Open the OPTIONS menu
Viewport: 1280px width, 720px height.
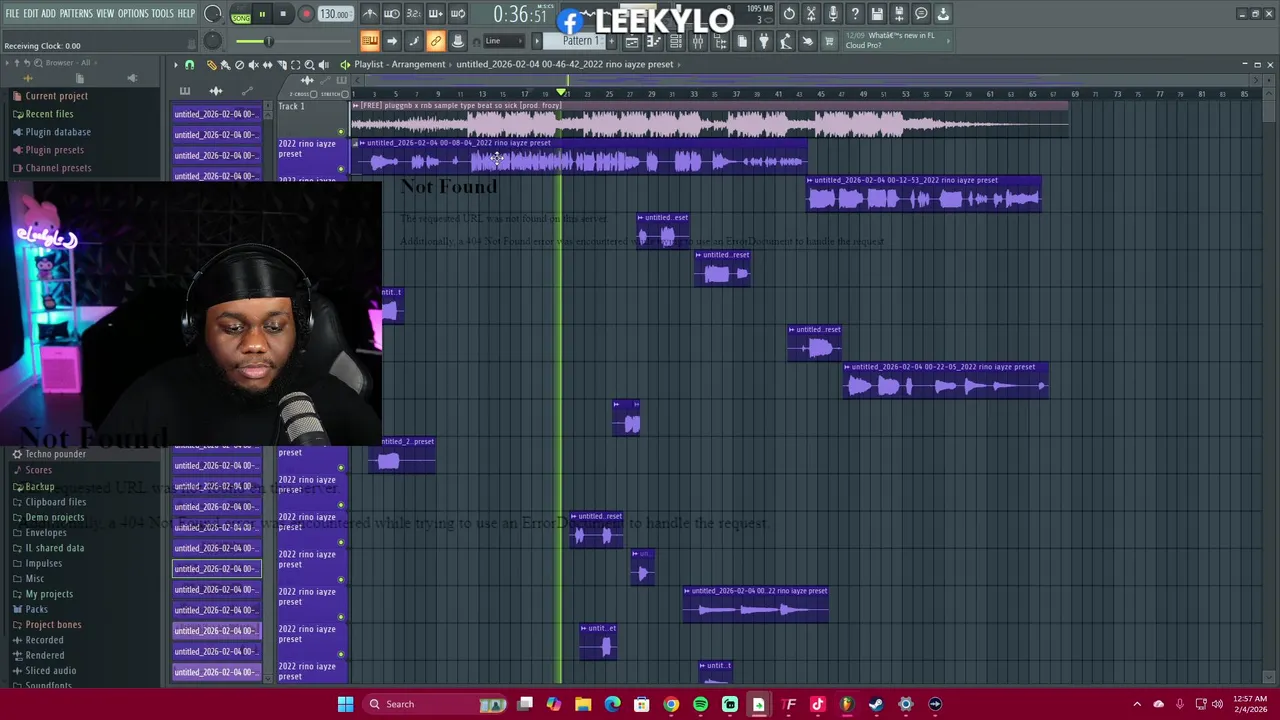click(x=133, y=14)
